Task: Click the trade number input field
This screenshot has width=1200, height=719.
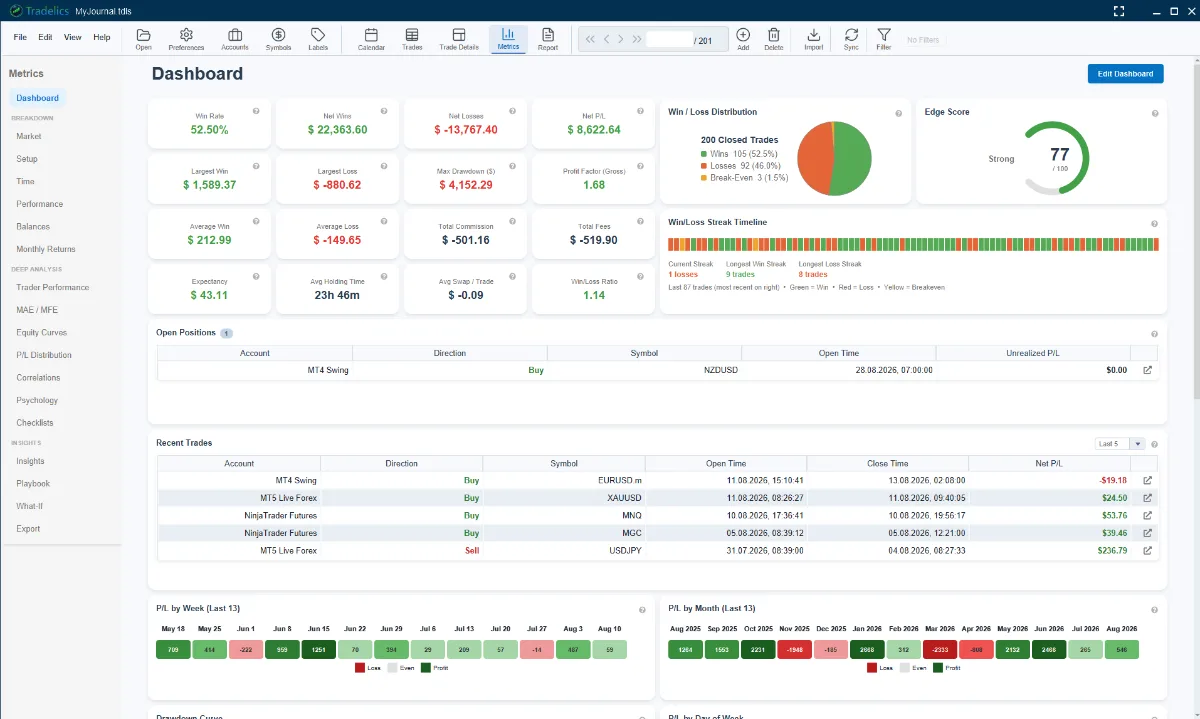Action: tap(670, 39)
